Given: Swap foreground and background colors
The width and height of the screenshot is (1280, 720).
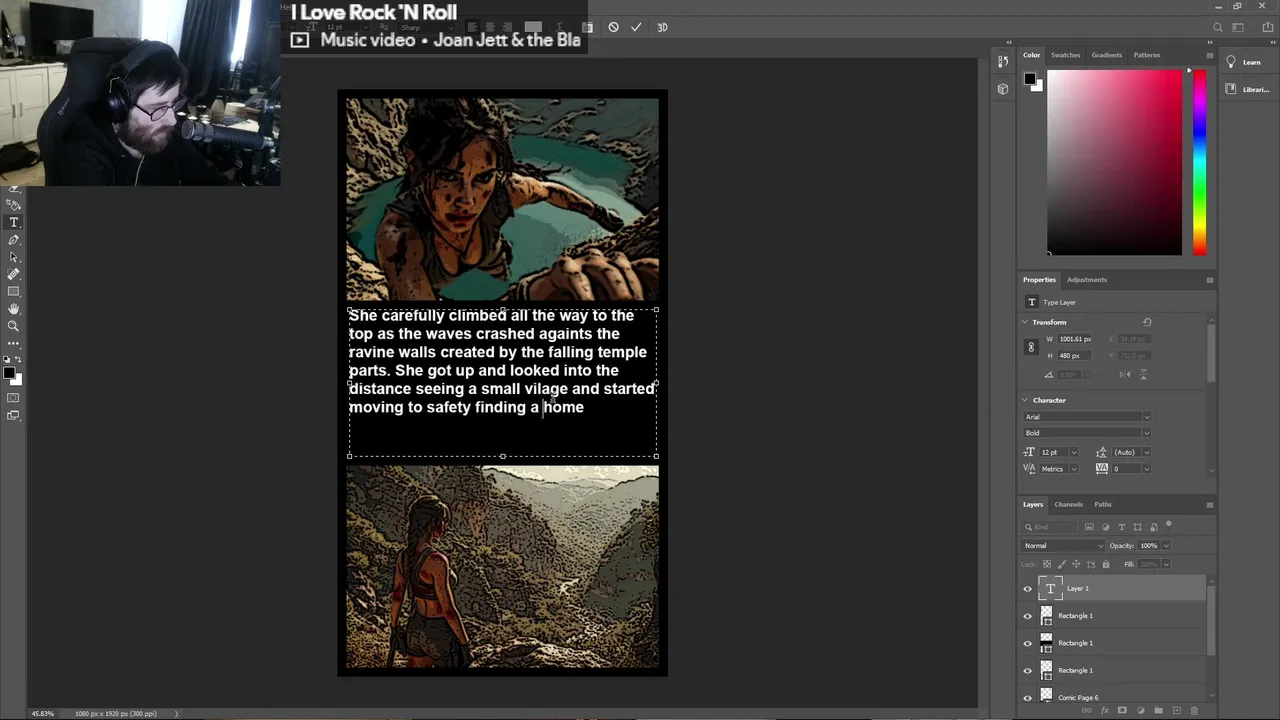Looking at the screenshot, I should [x=19, y=359].
